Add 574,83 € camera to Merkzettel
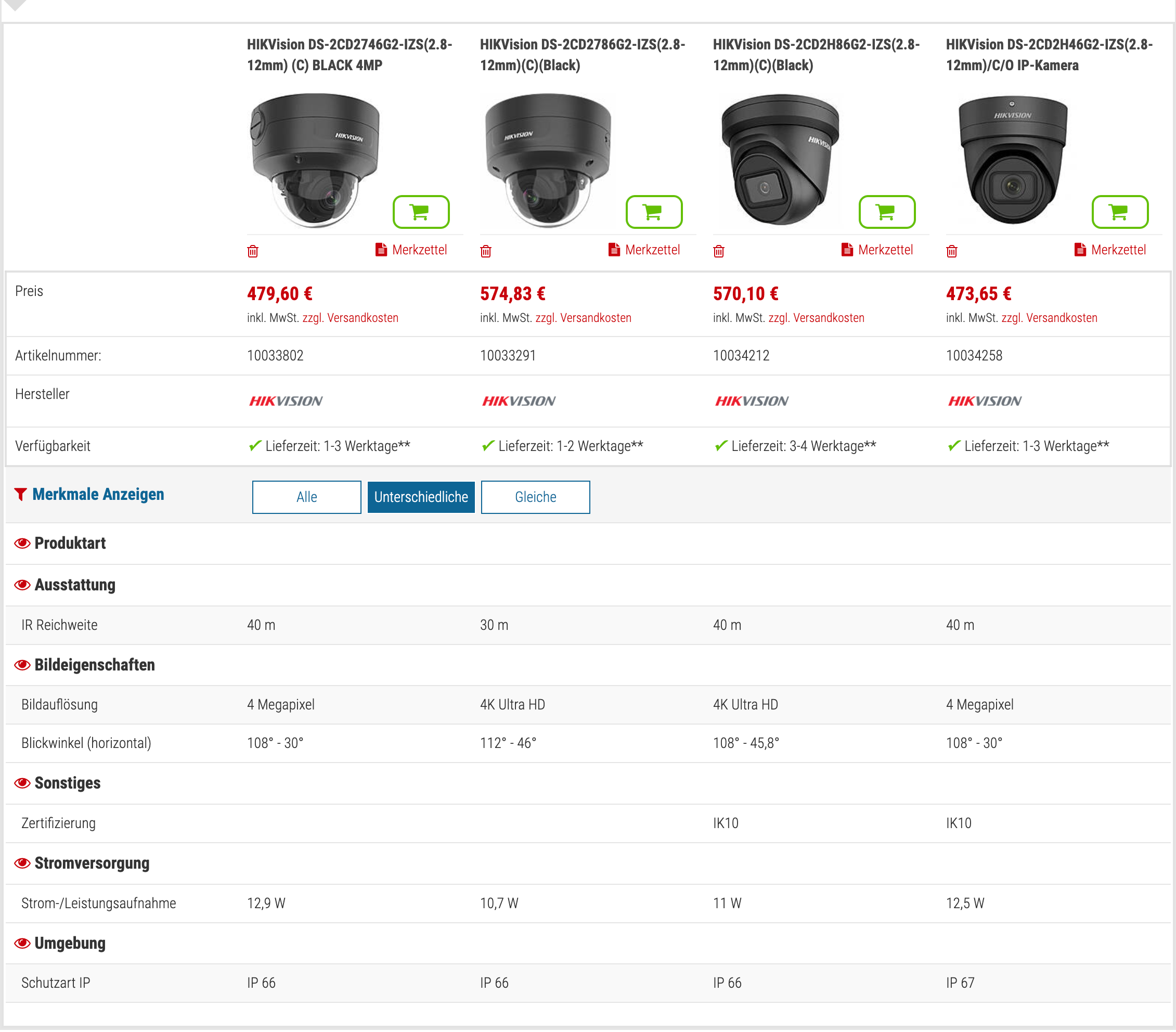The height and width of the screenshot is (1032, 1176). point(644,250)
